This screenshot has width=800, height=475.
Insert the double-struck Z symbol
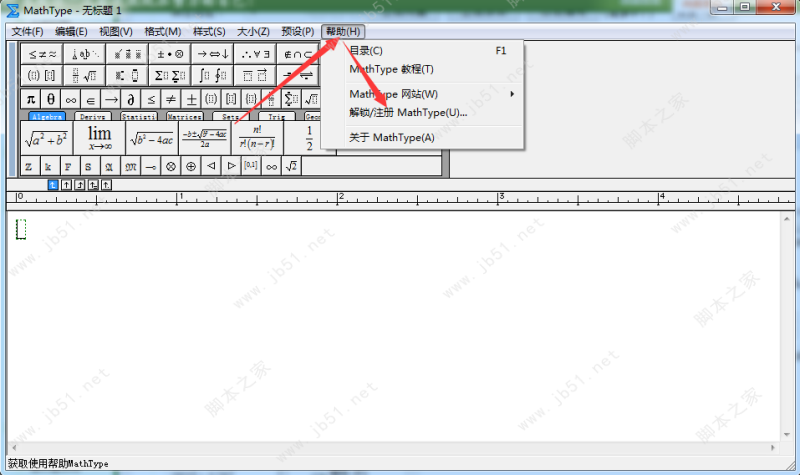[x=29, y=166]
